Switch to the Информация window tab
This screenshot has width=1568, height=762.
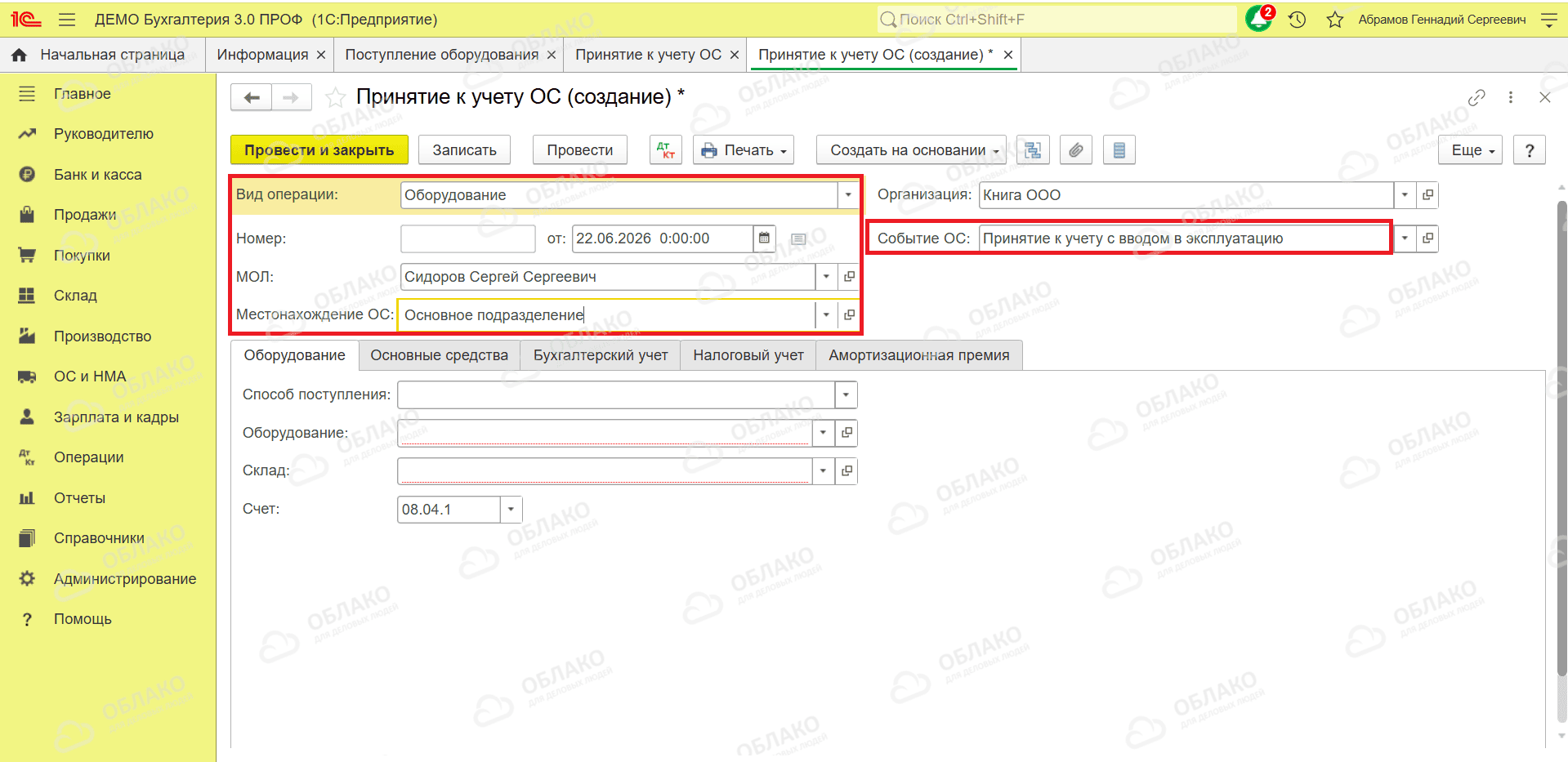pos(263,55)
